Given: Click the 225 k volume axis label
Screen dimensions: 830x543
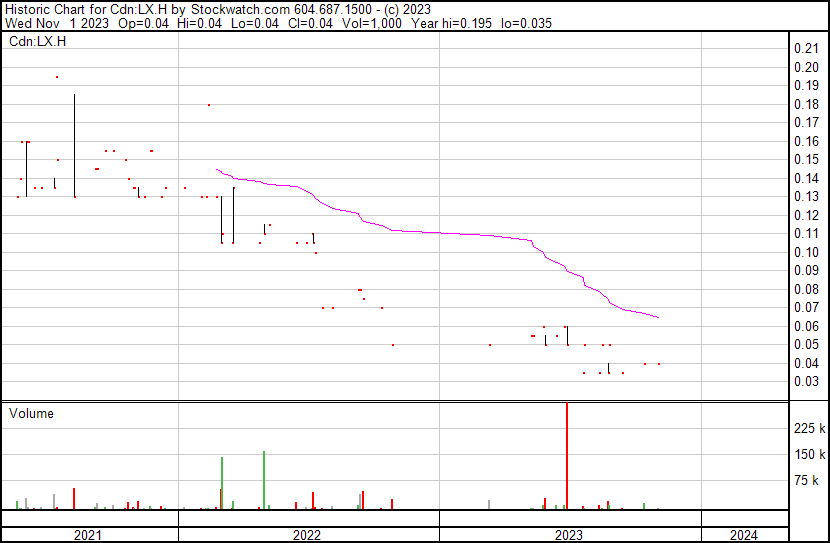Looking at the screenshot, I should click(x=809, y=428).
